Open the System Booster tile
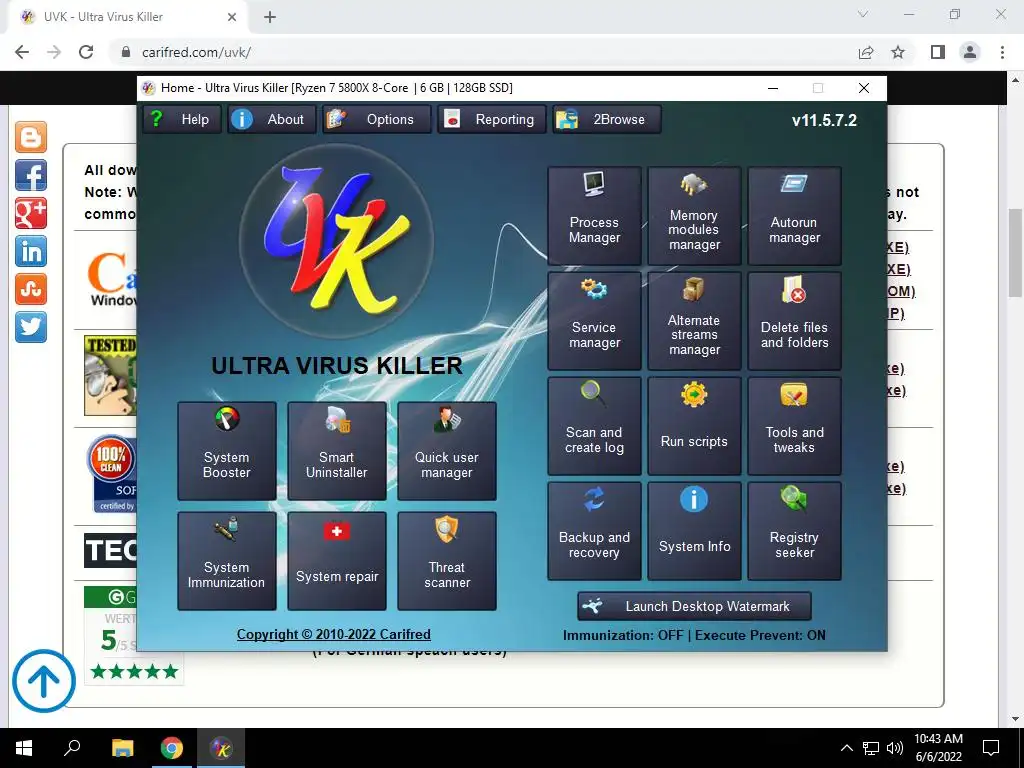1024x768 pixels. point(227,451)
